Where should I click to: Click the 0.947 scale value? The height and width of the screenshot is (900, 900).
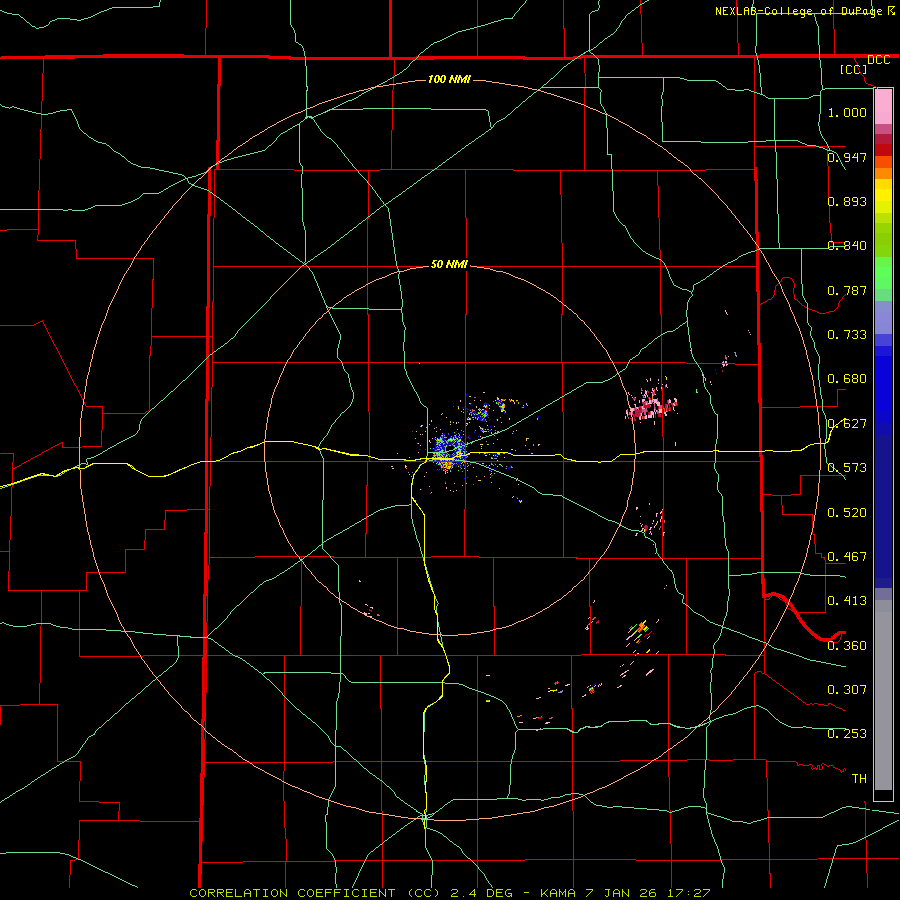tap(847, 157)
